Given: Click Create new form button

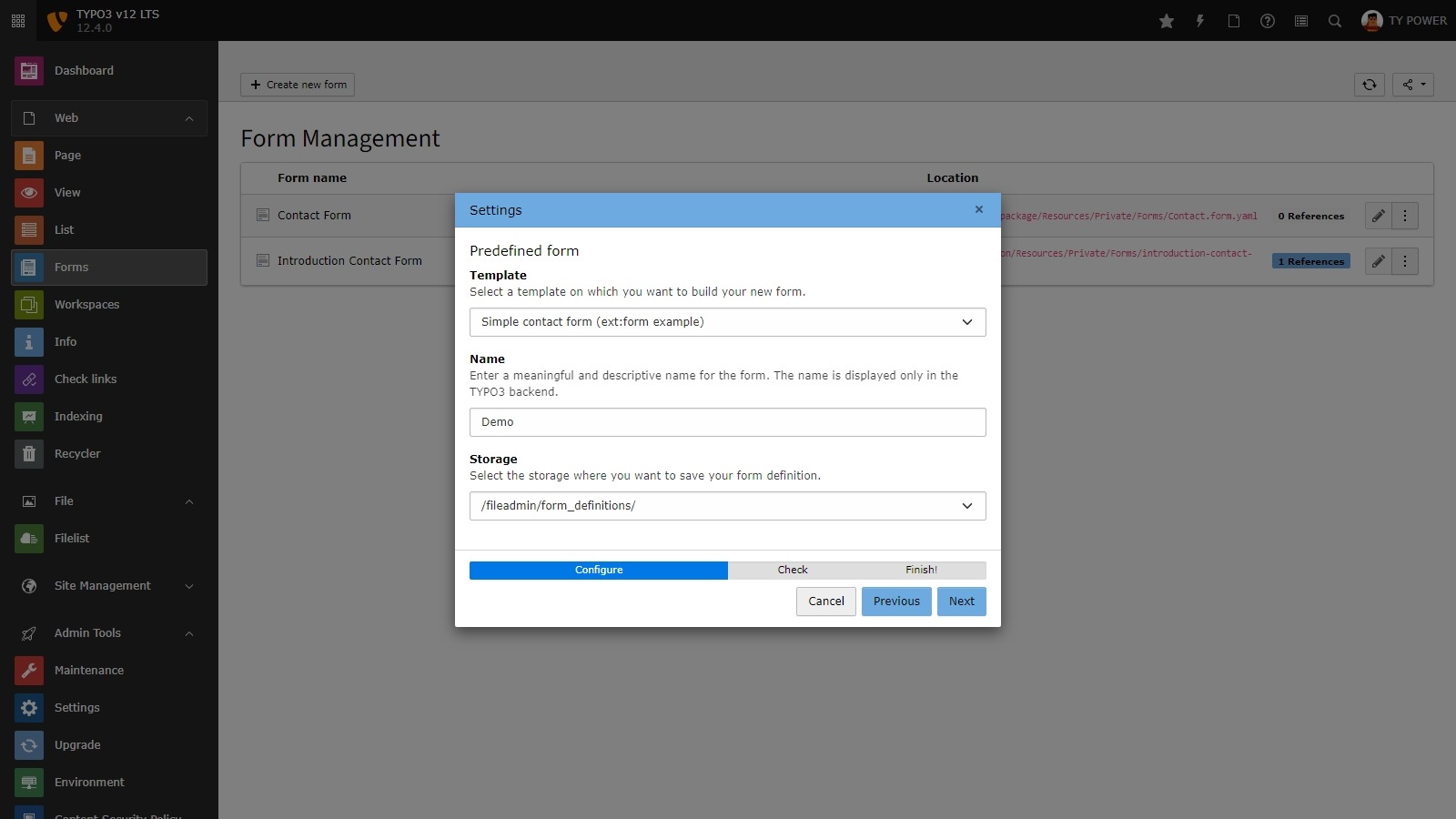Looking at the screenshot, I should (298, 85).
